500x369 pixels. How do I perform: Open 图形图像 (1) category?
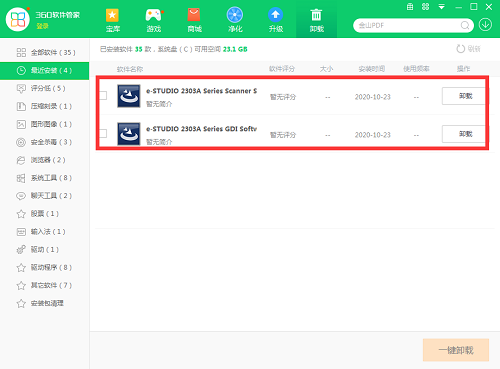pos(45,124)
